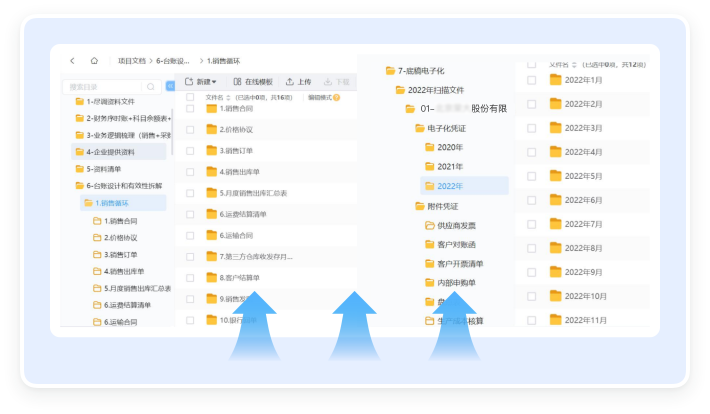Click the 5.月度销售出库汇总表 folder in file list

point(253,193)
